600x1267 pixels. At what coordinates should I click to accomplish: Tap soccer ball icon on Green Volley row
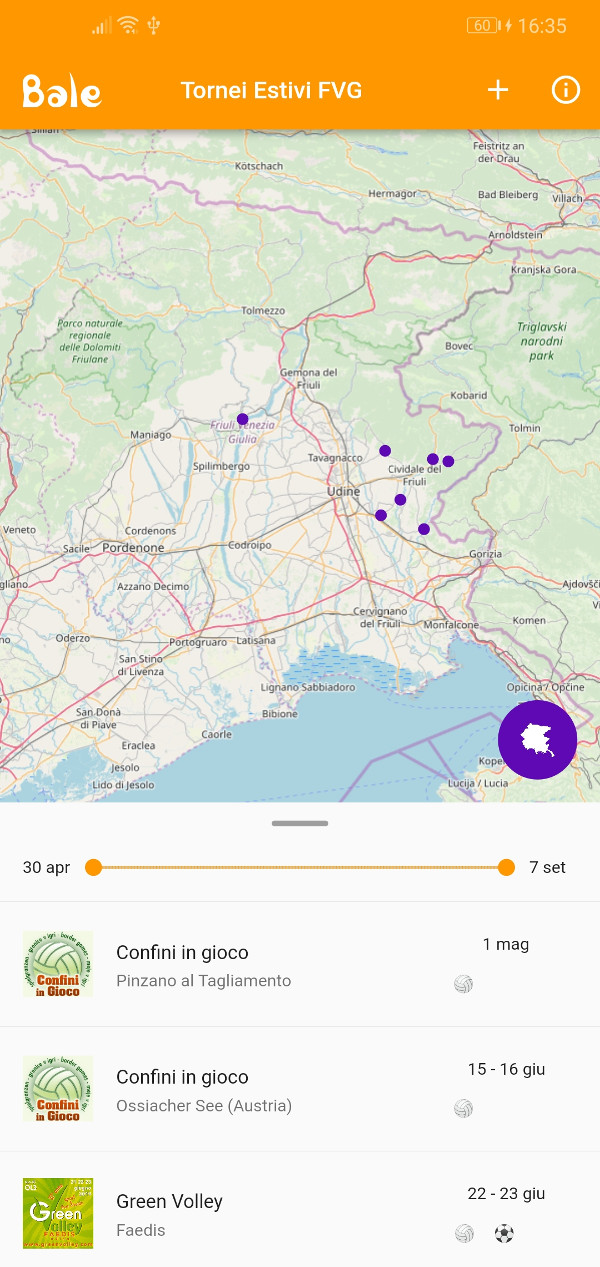(x=504, y=1233)
